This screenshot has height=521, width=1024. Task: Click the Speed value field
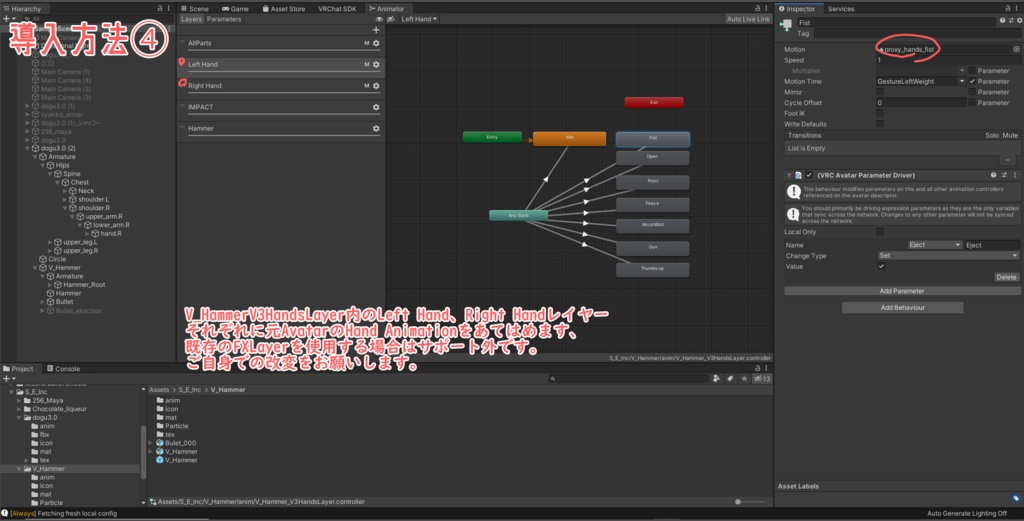[x=947, y=60]
